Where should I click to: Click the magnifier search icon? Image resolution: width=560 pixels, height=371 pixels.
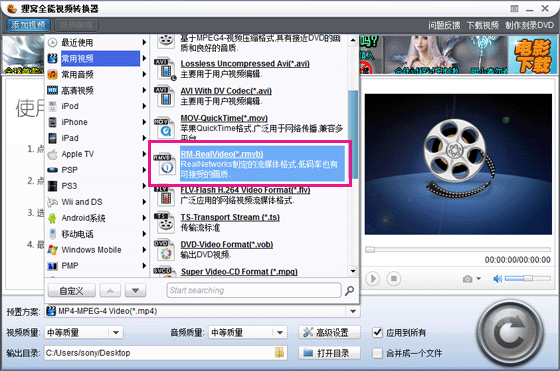350,291
